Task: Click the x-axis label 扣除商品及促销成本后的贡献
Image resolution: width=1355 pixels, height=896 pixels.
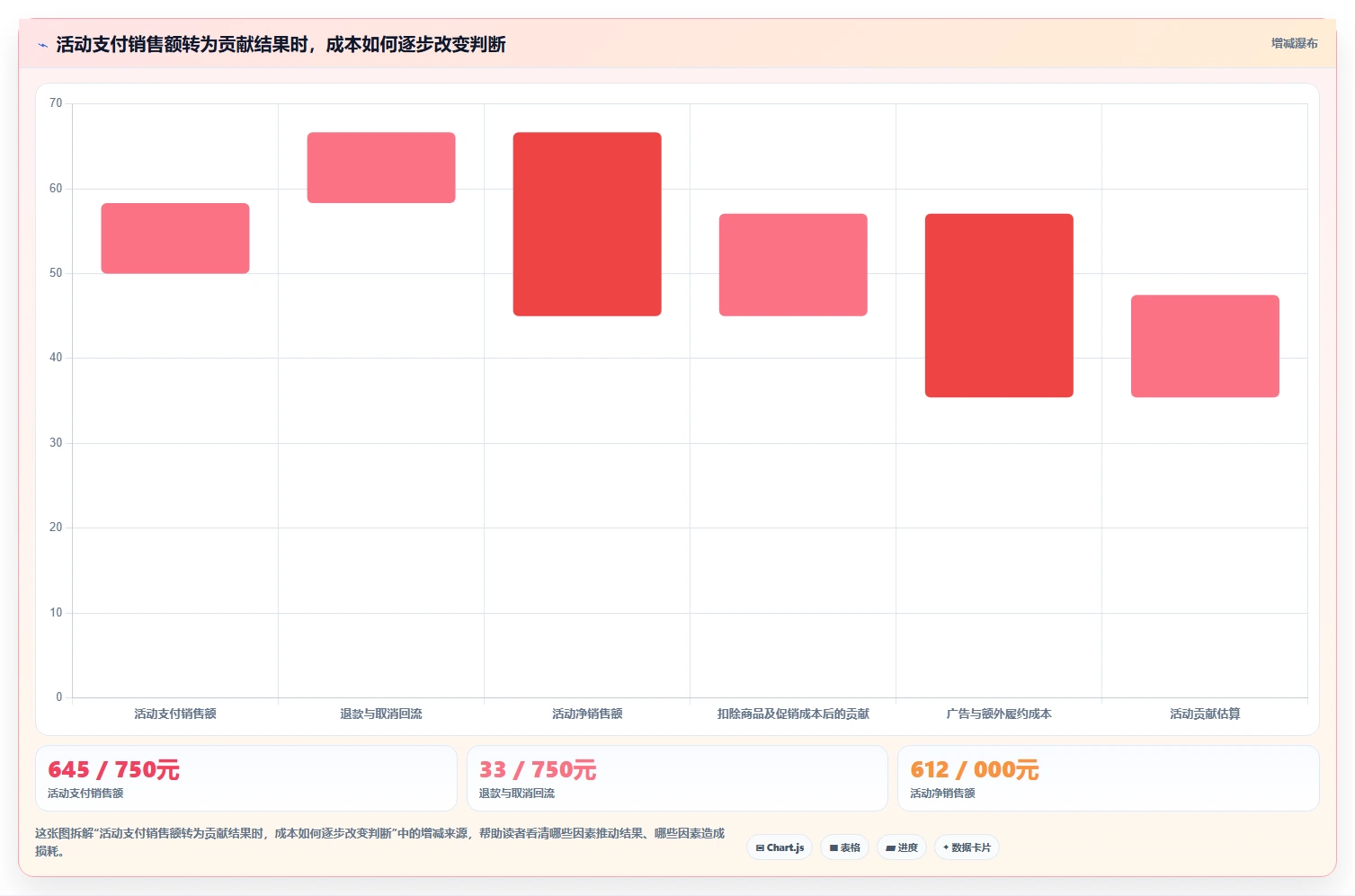Action: tap(793, 714)
